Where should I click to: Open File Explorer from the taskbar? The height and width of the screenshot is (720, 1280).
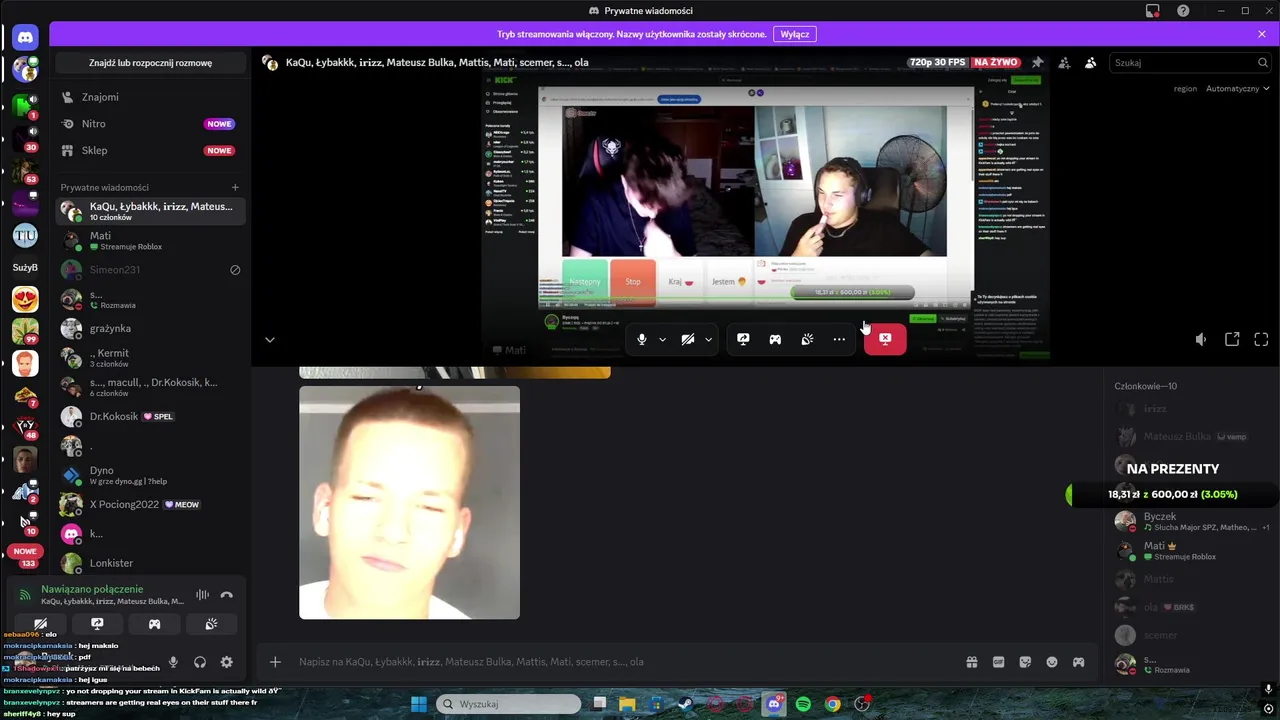coord(627,704)
